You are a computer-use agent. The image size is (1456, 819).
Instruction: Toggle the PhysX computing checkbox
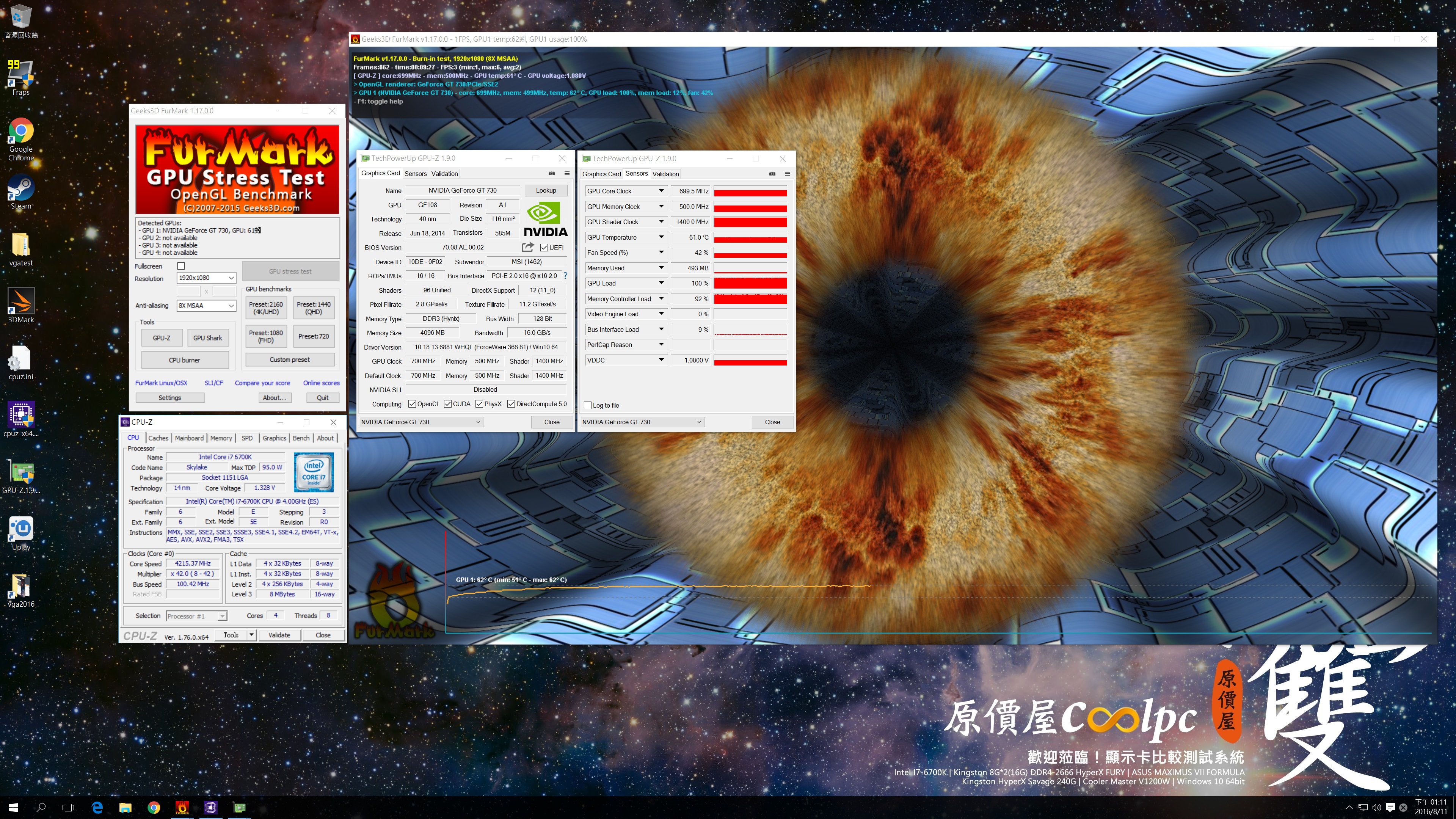pos(479,403)
